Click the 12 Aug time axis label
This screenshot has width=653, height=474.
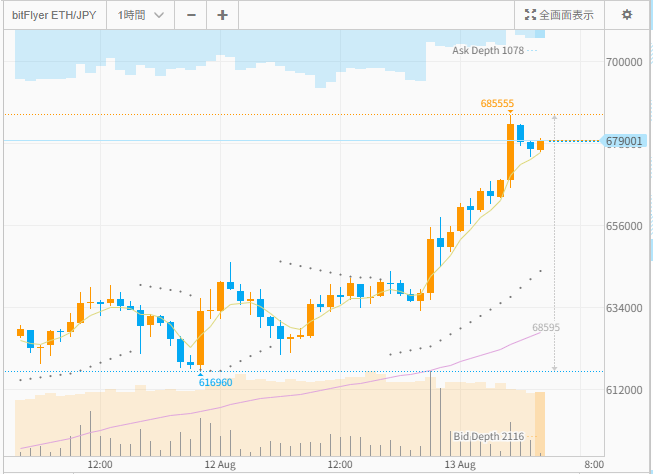pos(220,464)
